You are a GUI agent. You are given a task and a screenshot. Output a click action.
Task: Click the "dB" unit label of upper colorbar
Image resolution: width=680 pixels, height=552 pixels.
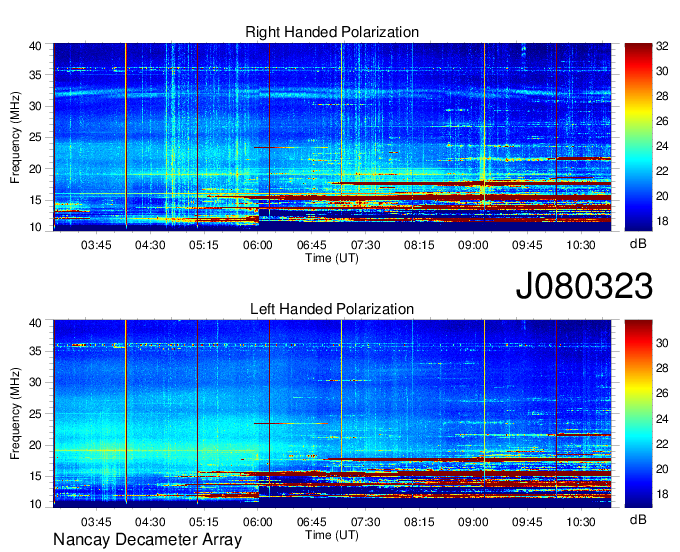click(638, 244)
